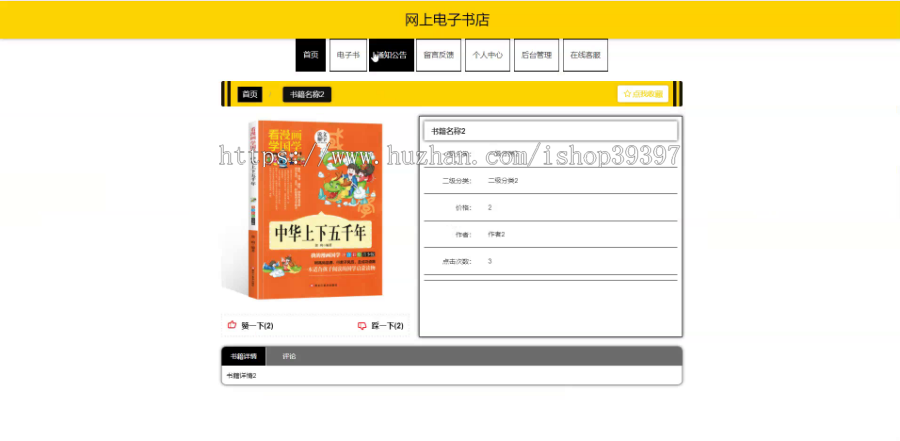Click the 点击次数: label

[x=456, y=261]
